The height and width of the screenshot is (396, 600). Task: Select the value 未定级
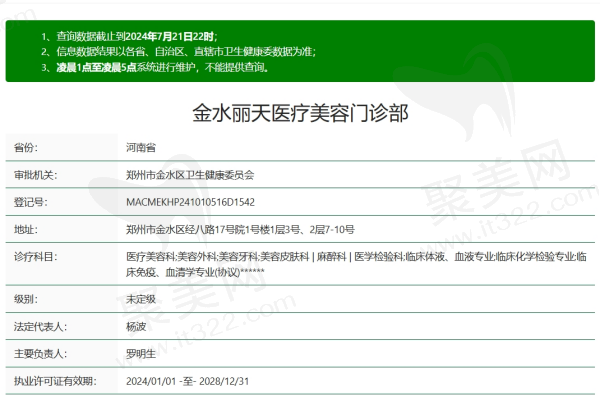(x=141, y=299)
